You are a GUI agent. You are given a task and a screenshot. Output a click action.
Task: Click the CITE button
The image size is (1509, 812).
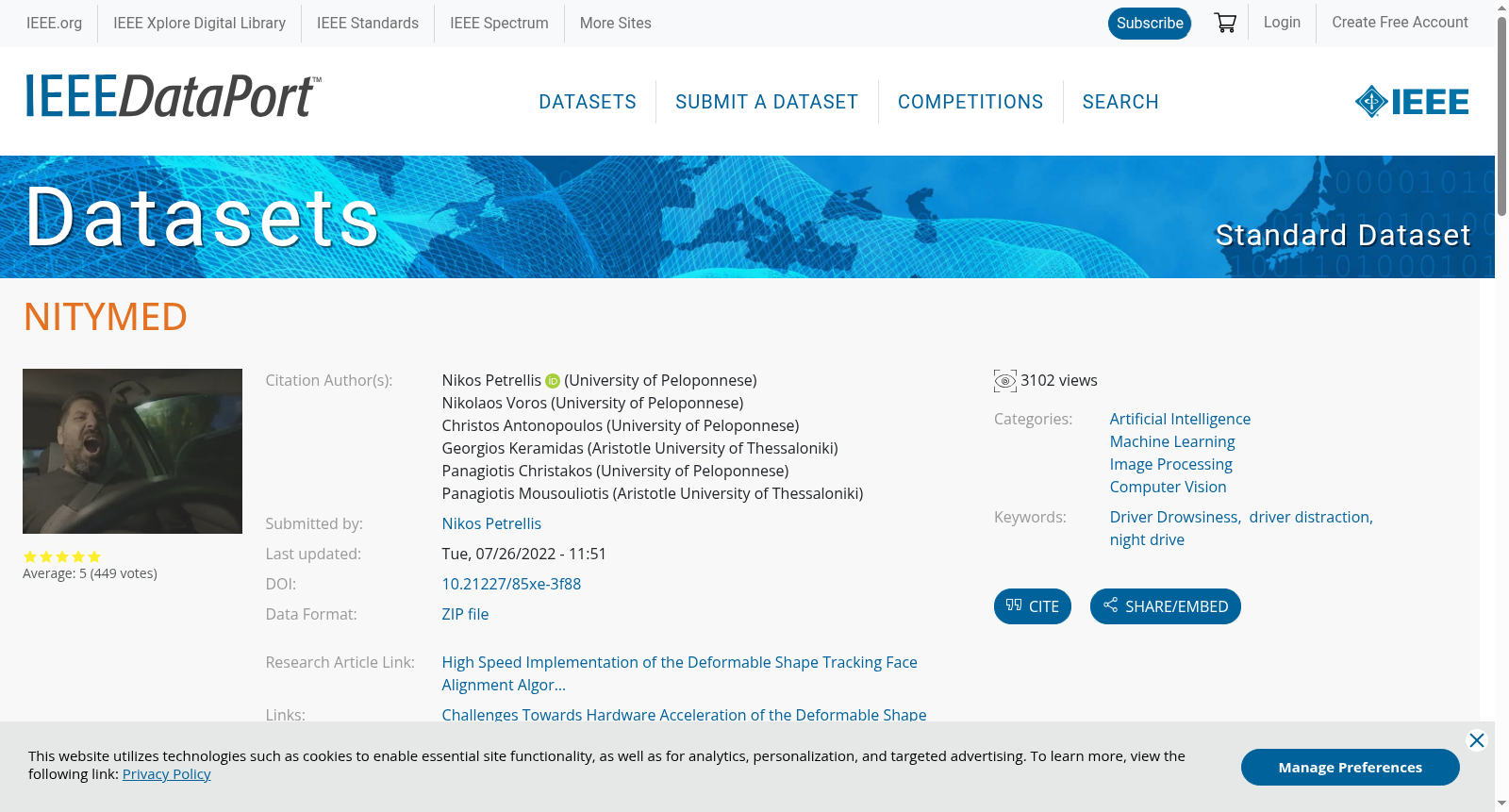pyautogui.click(x=1033, y=606)
